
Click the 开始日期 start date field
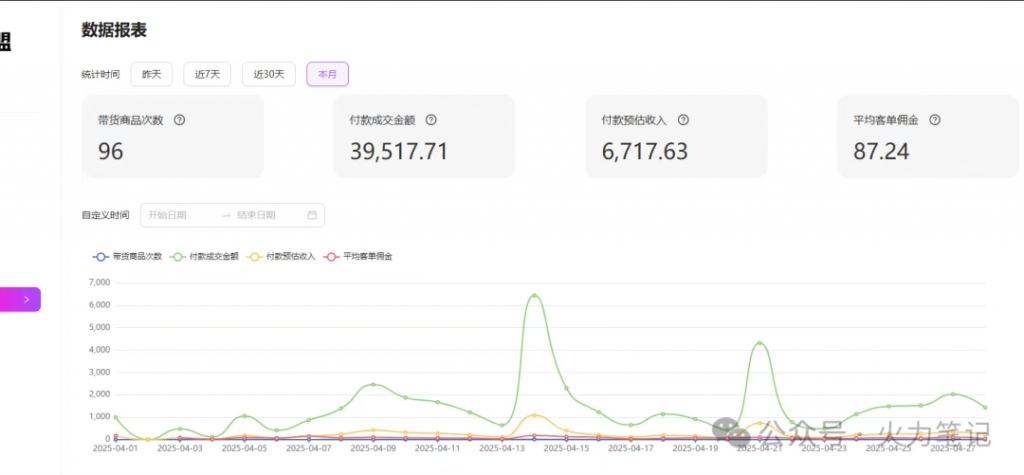point(180,215)
